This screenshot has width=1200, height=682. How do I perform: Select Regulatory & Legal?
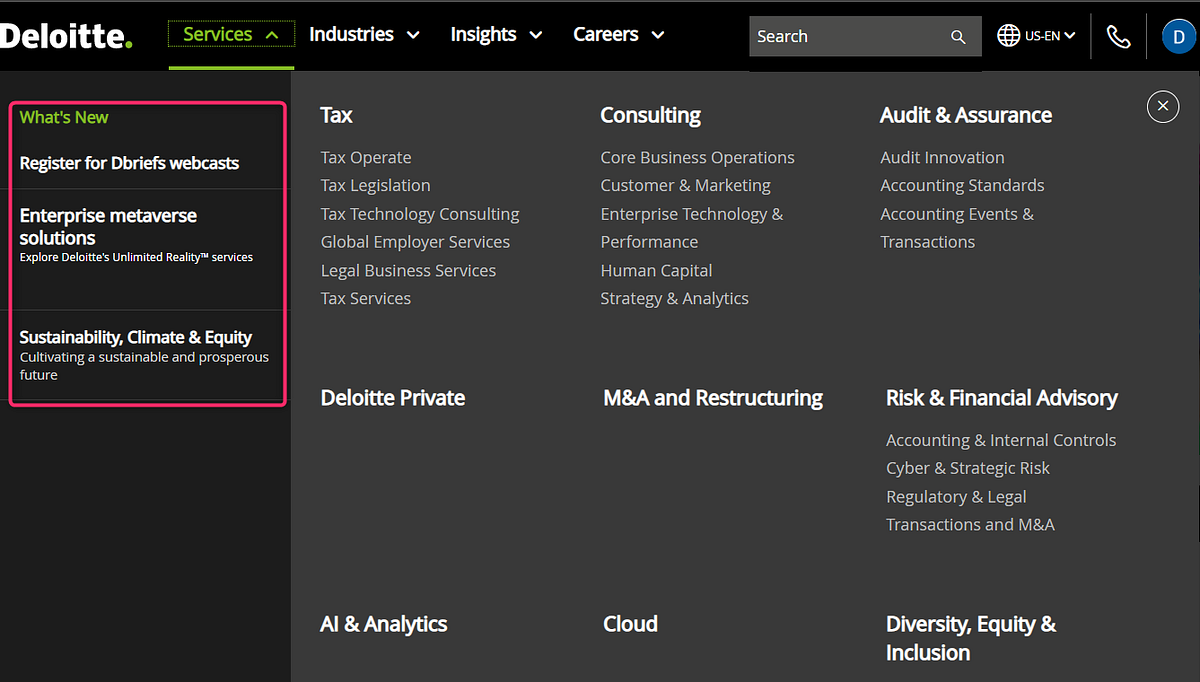[956, 496]
